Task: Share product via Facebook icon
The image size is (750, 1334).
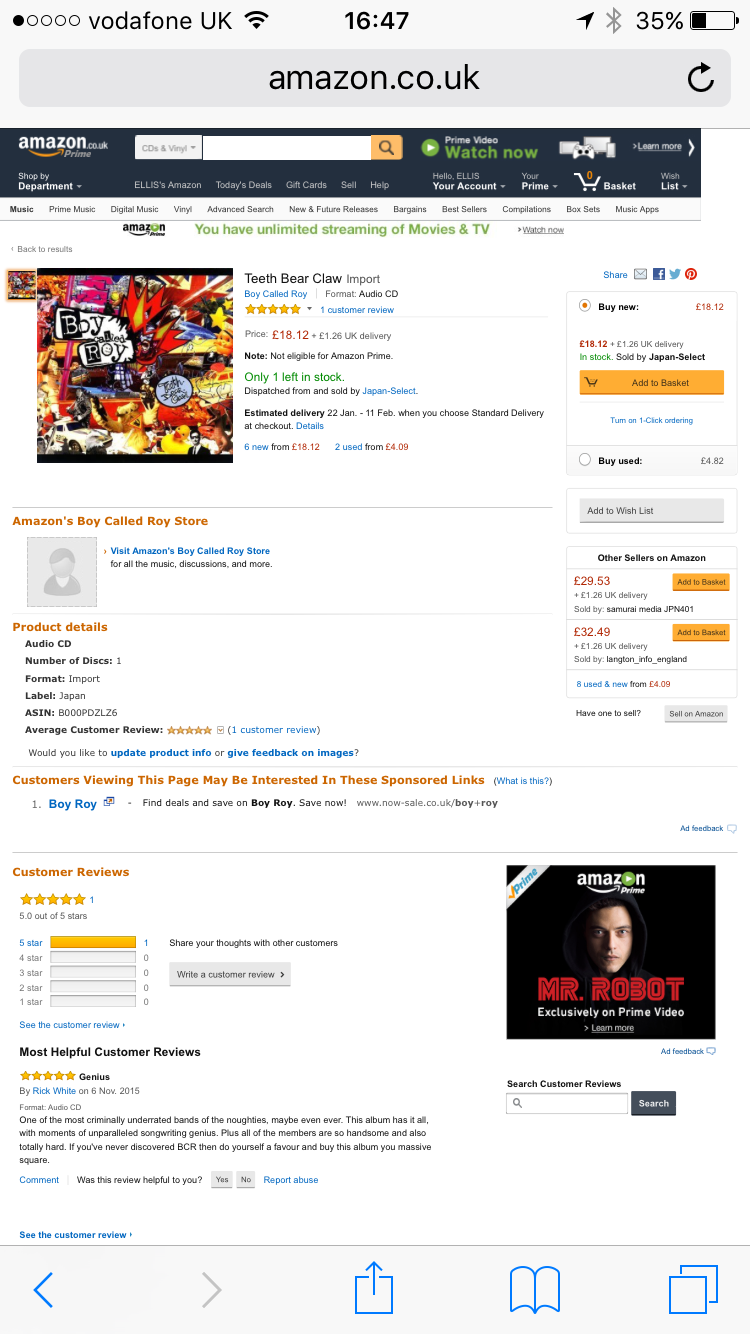Action: click(659, 274)
